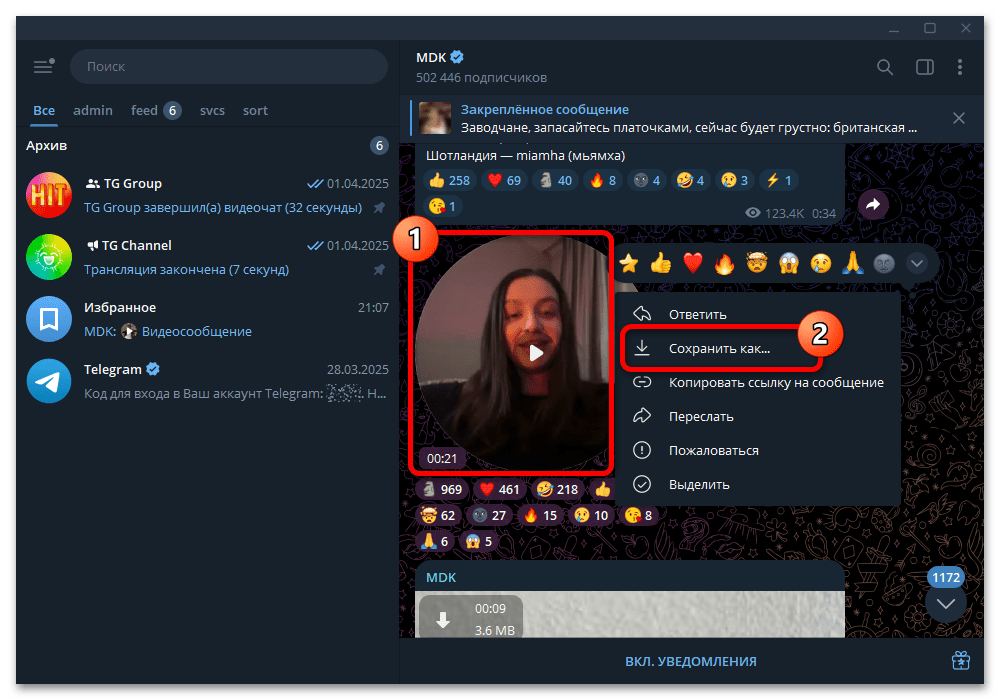Open the sort folder tab
The height and width of the screenshot is (700, 1000).
pyautogui.click(x=255, y=110)
